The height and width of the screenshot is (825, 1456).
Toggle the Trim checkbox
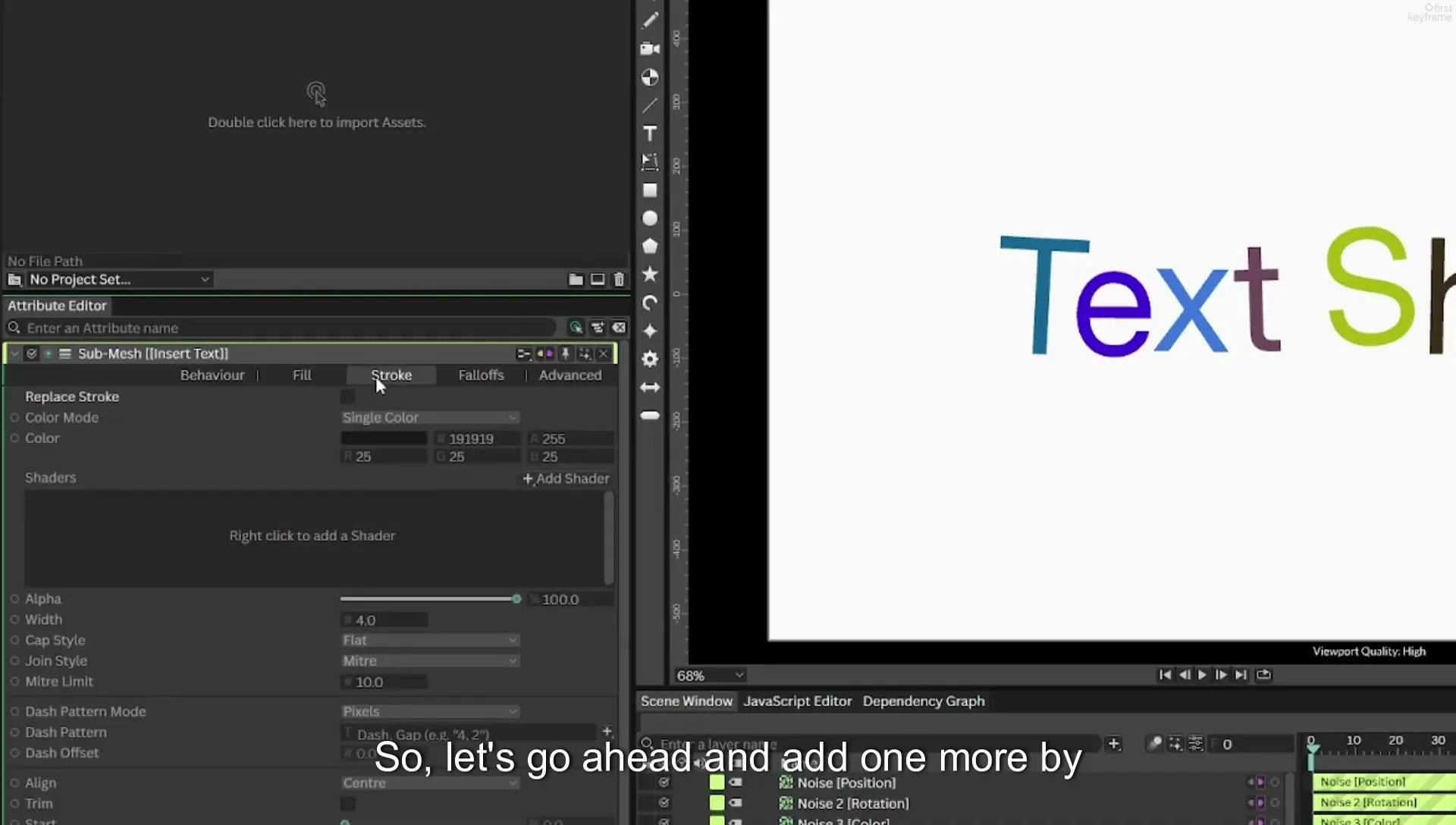[348, 804]
